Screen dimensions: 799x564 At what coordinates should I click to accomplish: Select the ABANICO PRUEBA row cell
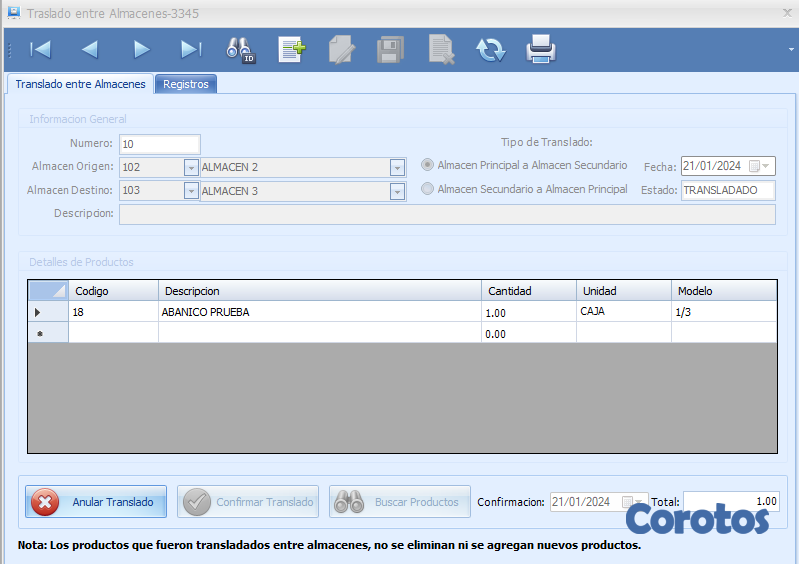[318, 312]
